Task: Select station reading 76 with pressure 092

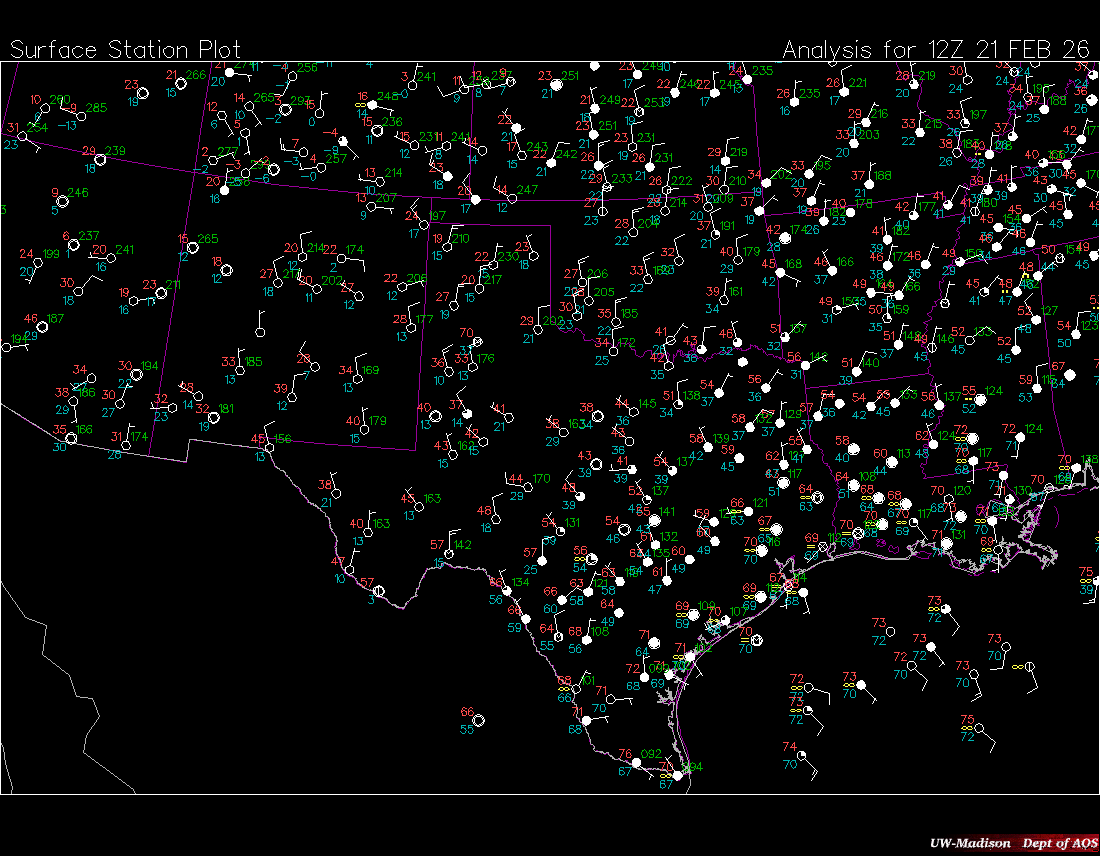Action: click(636, 763)
